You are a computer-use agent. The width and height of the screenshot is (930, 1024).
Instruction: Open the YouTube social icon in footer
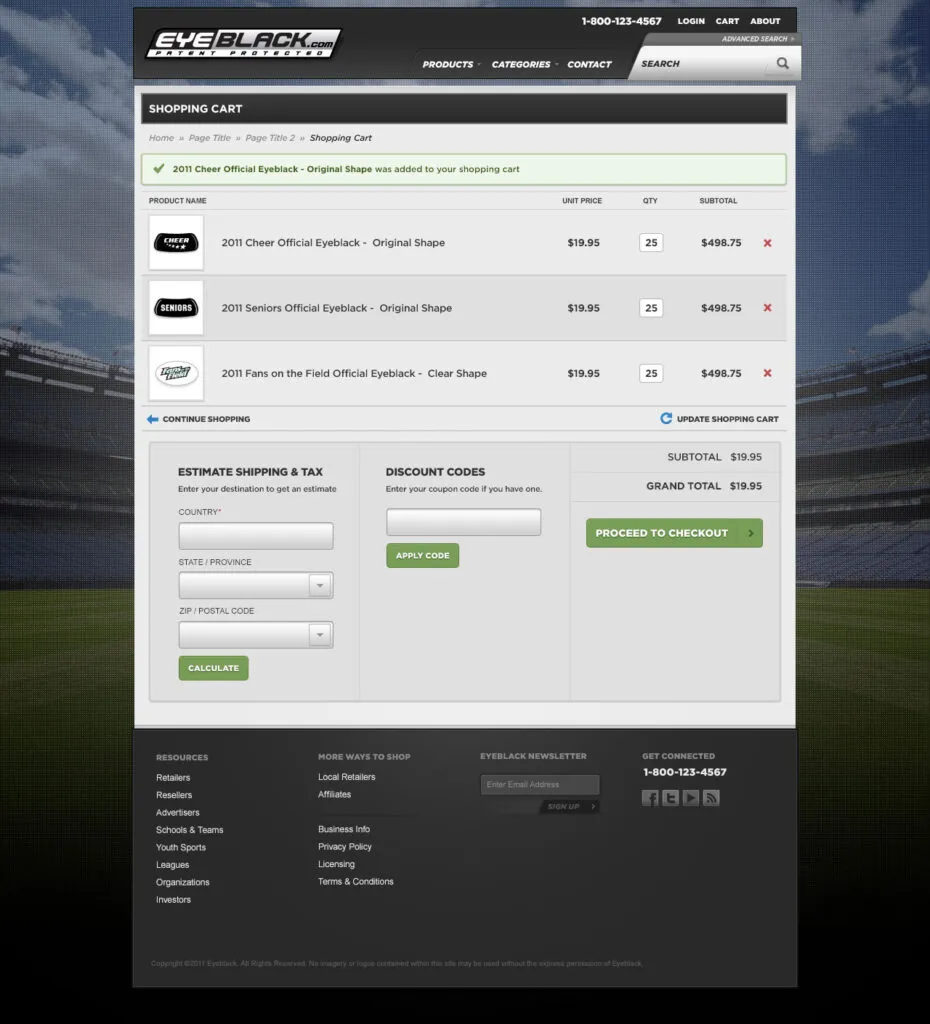point(690,798)
